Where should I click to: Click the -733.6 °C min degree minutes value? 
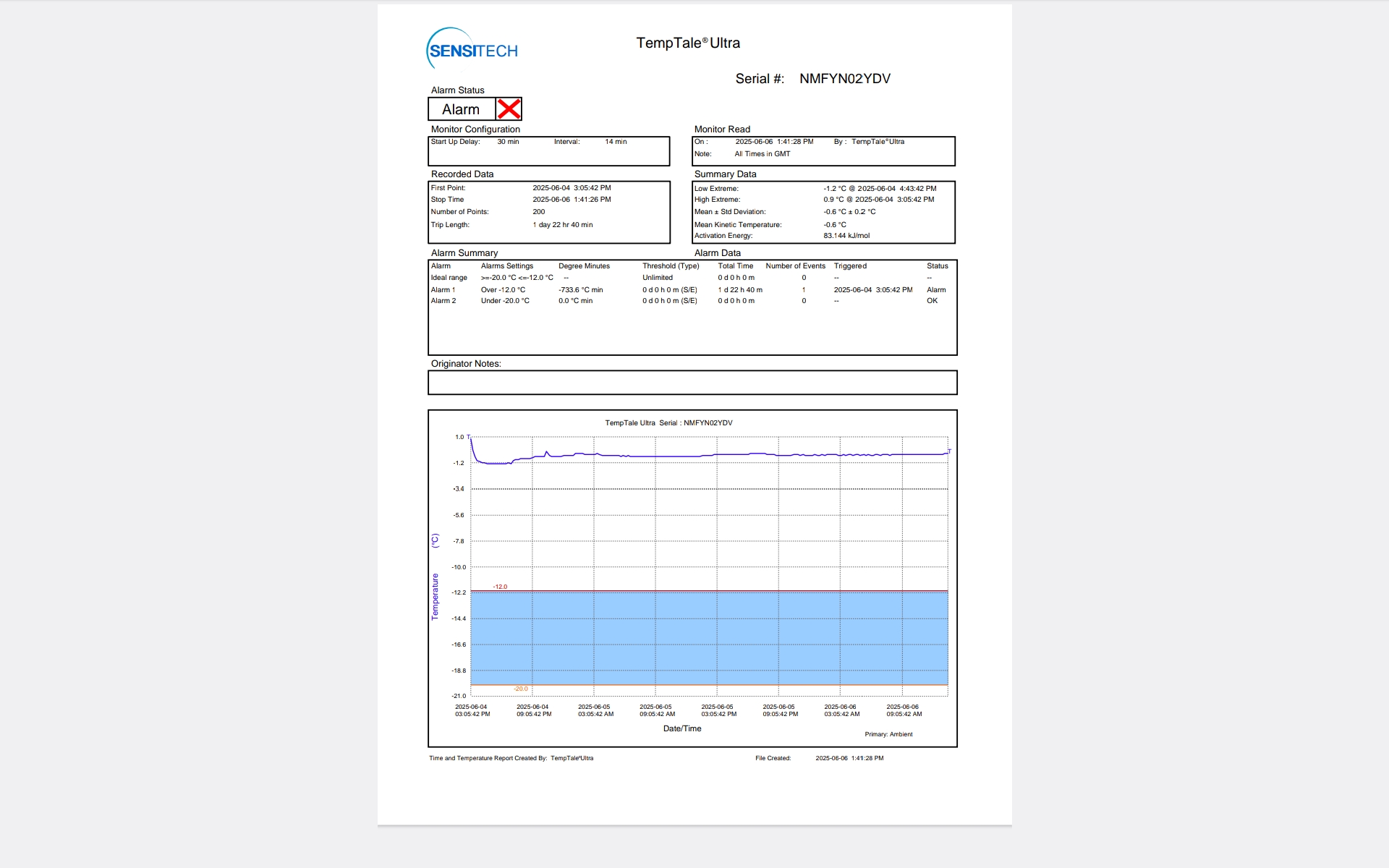click(x=580, y=290)
